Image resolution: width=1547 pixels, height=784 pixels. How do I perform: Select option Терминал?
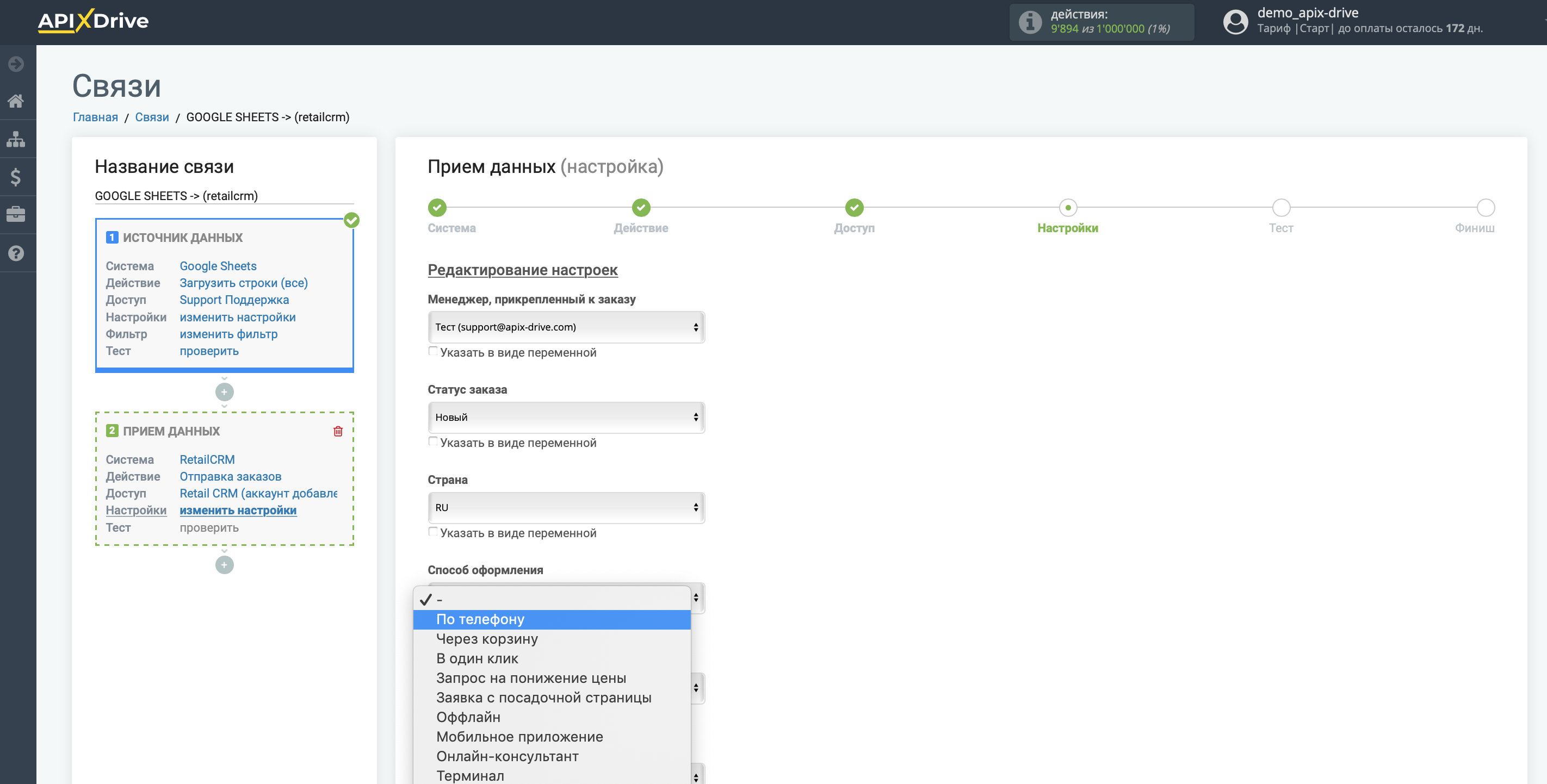[552, 776]
